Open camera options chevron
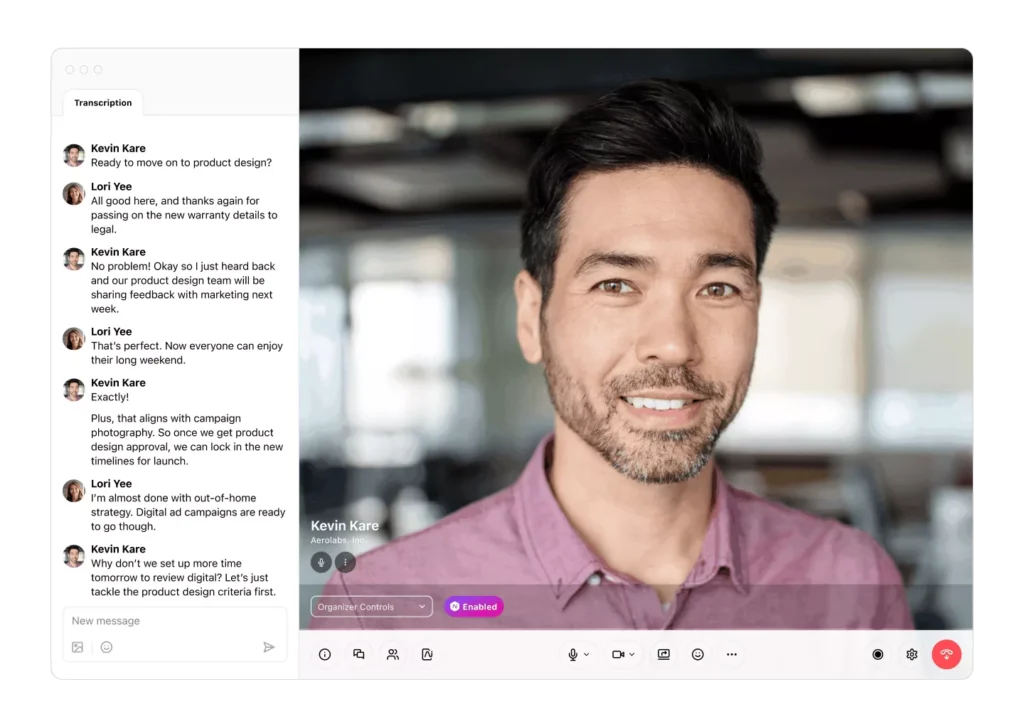This screenshot has height=726, width=1024. pos(632,655)
